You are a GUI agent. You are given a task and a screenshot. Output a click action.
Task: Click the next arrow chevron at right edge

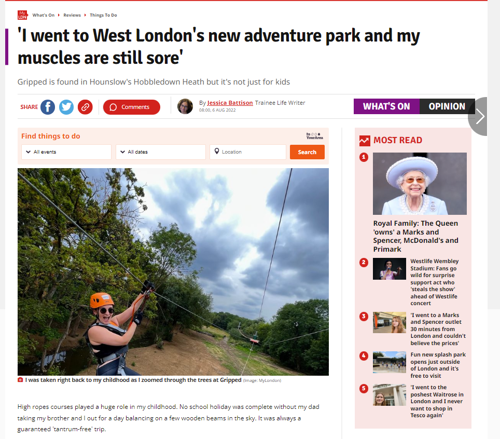tap(480, 117)
